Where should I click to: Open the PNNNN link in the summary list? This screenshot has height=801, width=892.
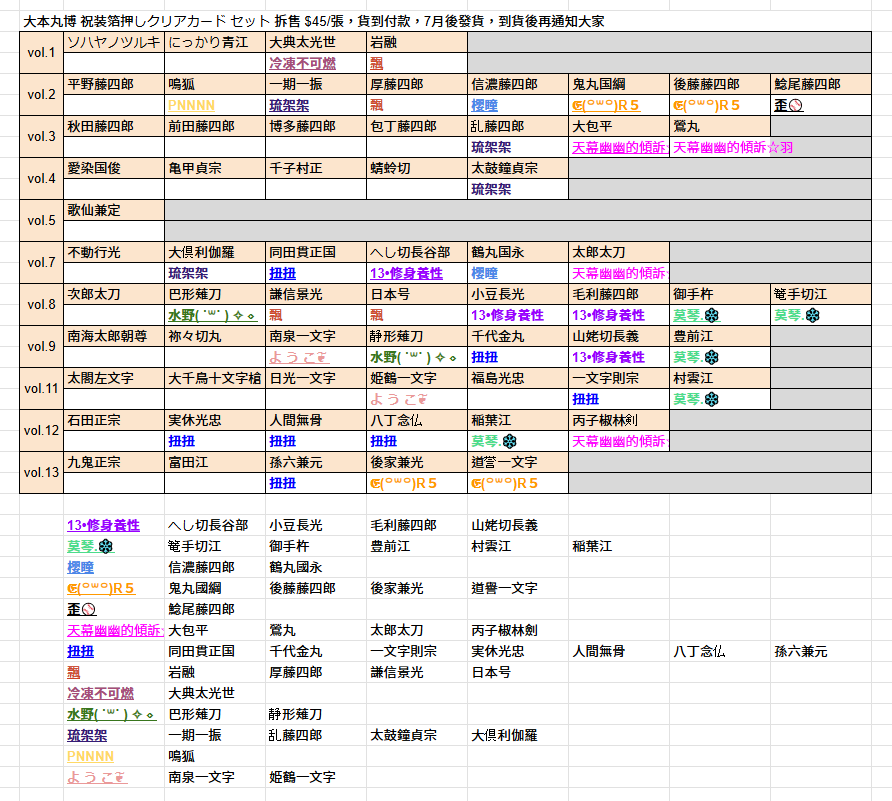pos(90,757)
